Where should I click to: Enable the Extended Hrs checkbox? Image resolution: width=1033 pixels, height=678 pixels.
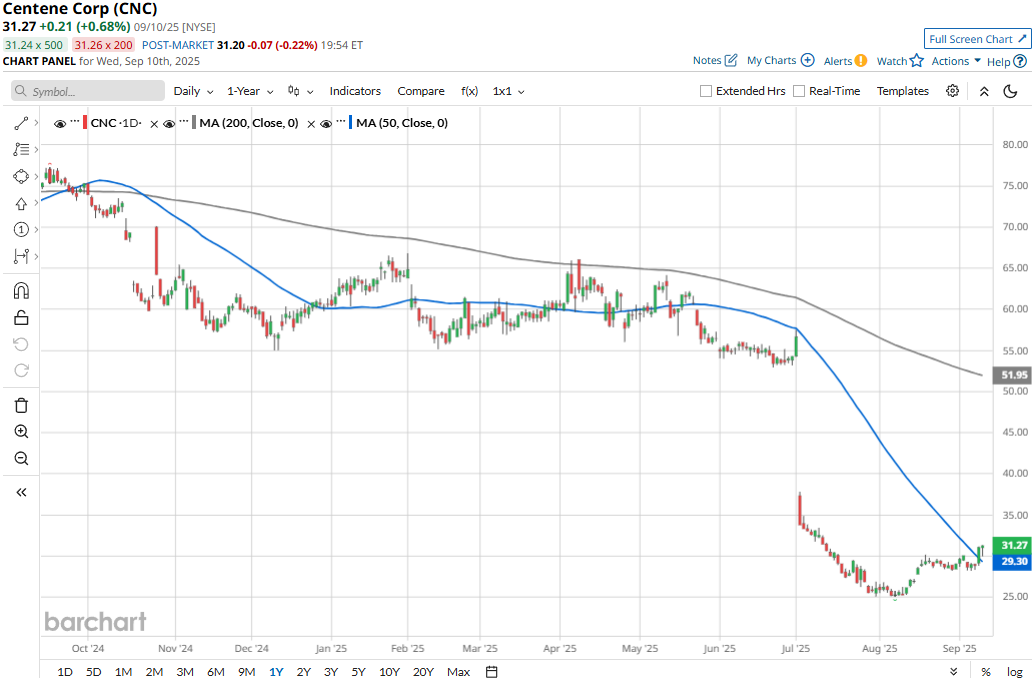pyautogui.click(x=706, y=91)
